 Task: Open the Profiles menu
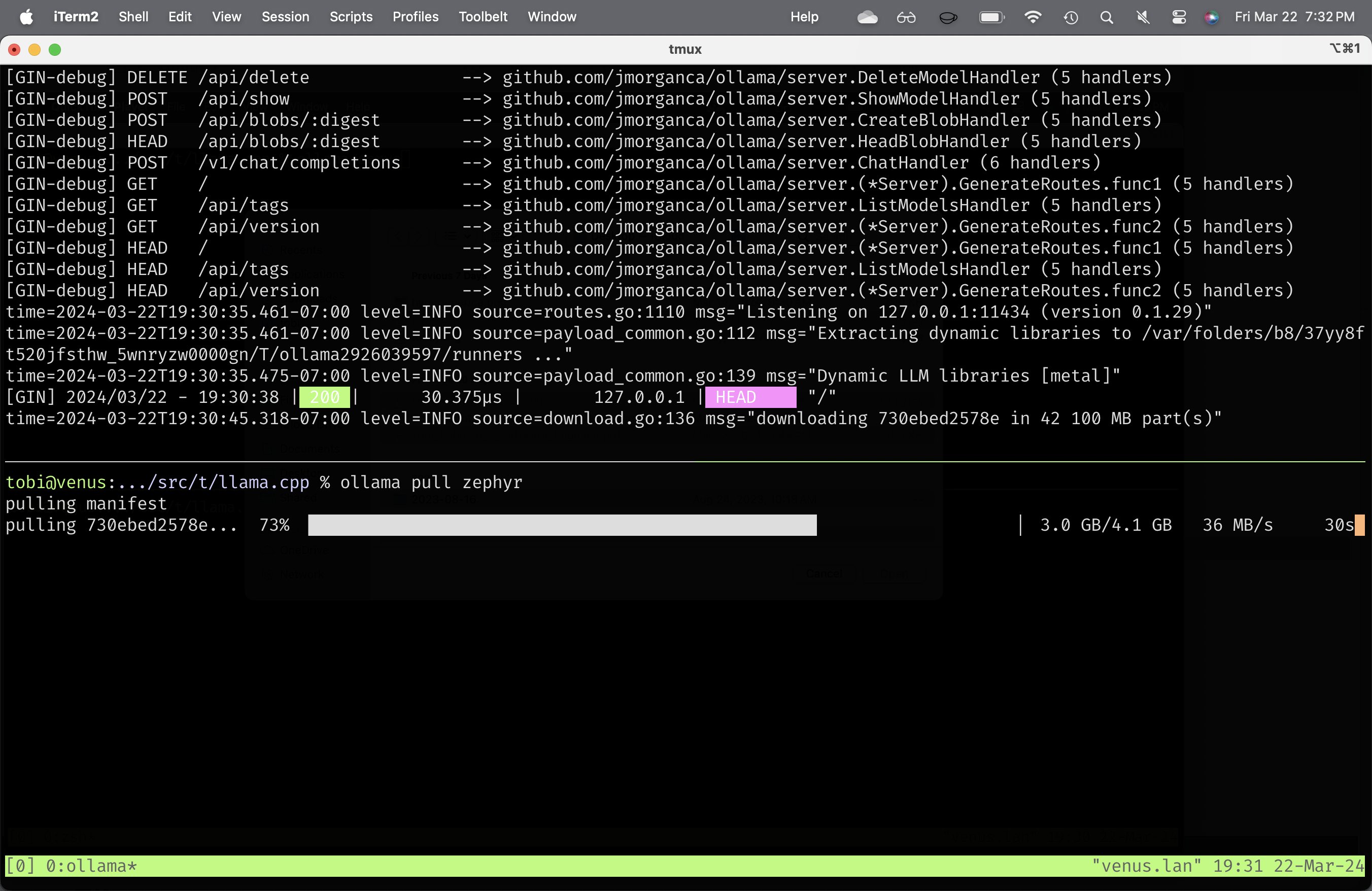point(415,17)
